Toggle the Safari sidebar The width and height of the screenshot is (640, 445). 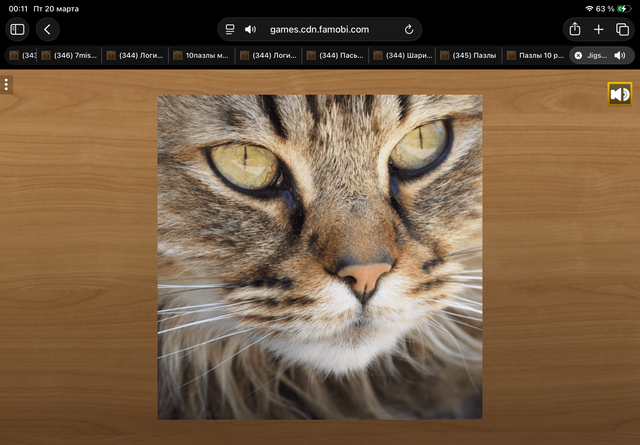click(17, 30)
